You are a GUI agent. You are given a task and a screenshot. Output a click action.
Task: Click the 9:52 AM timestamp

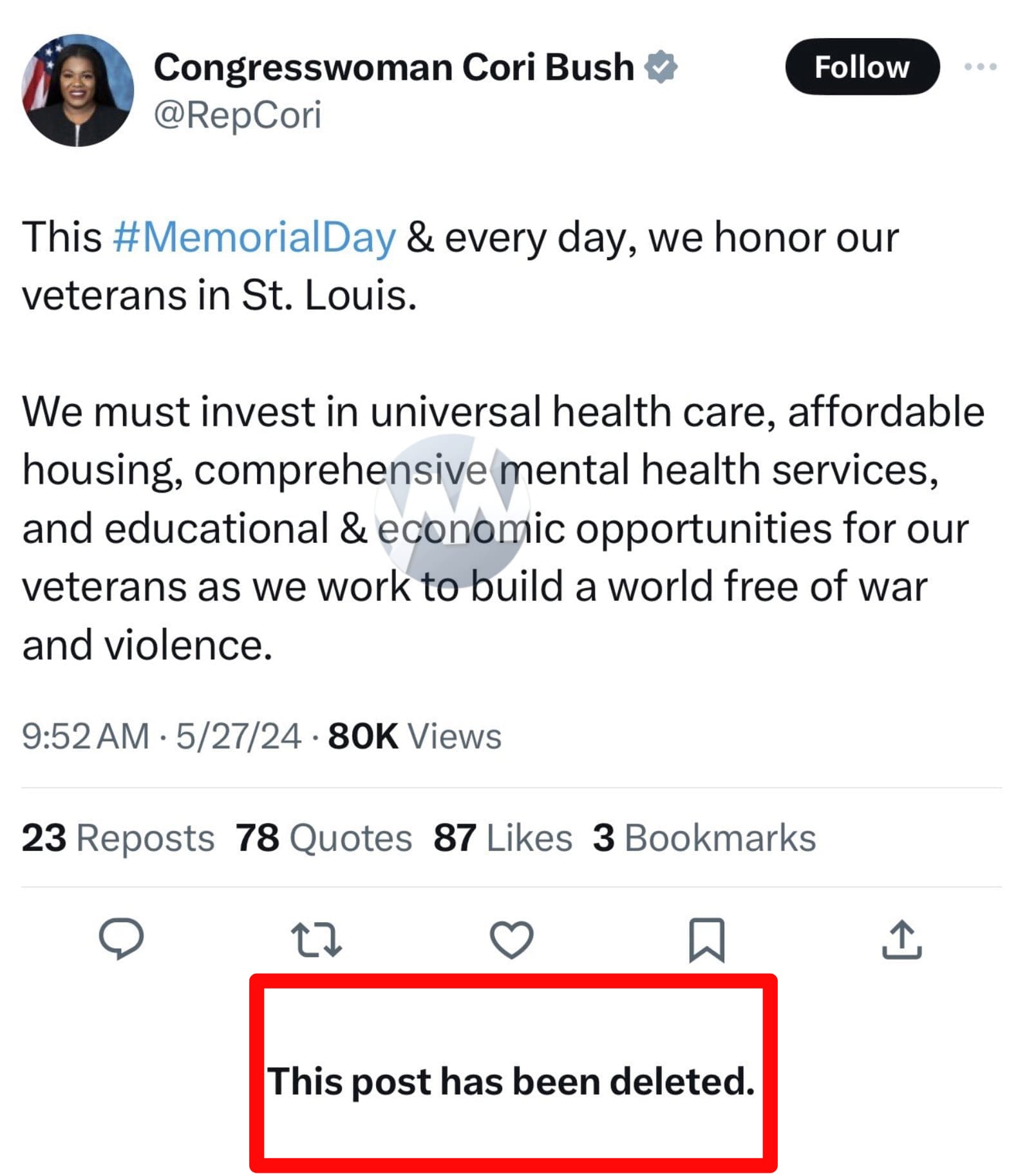pos(86,736)
